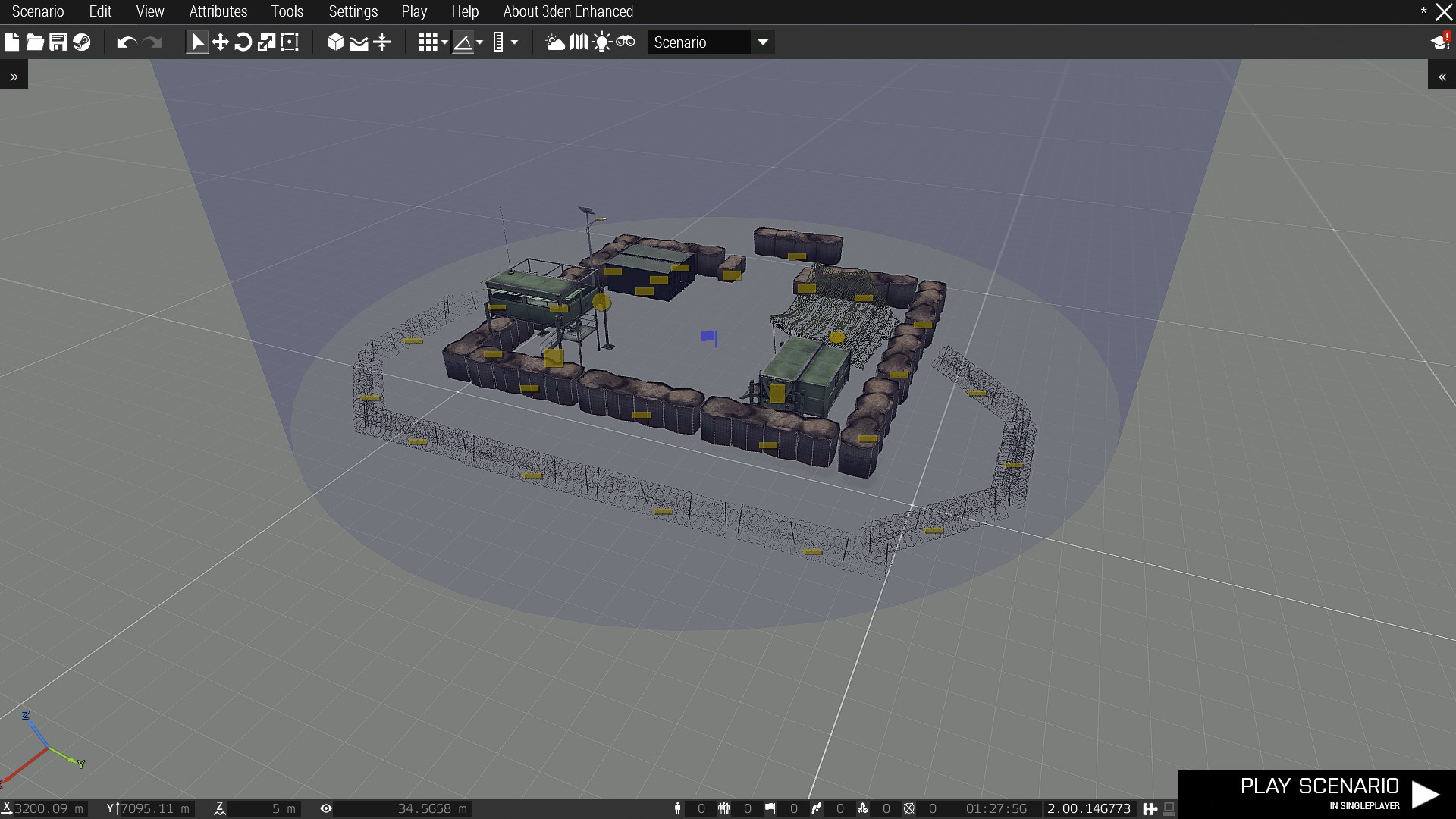Create a new scenario file
The height and width of the screenshot is (819, 1456).
pos(11,42)
